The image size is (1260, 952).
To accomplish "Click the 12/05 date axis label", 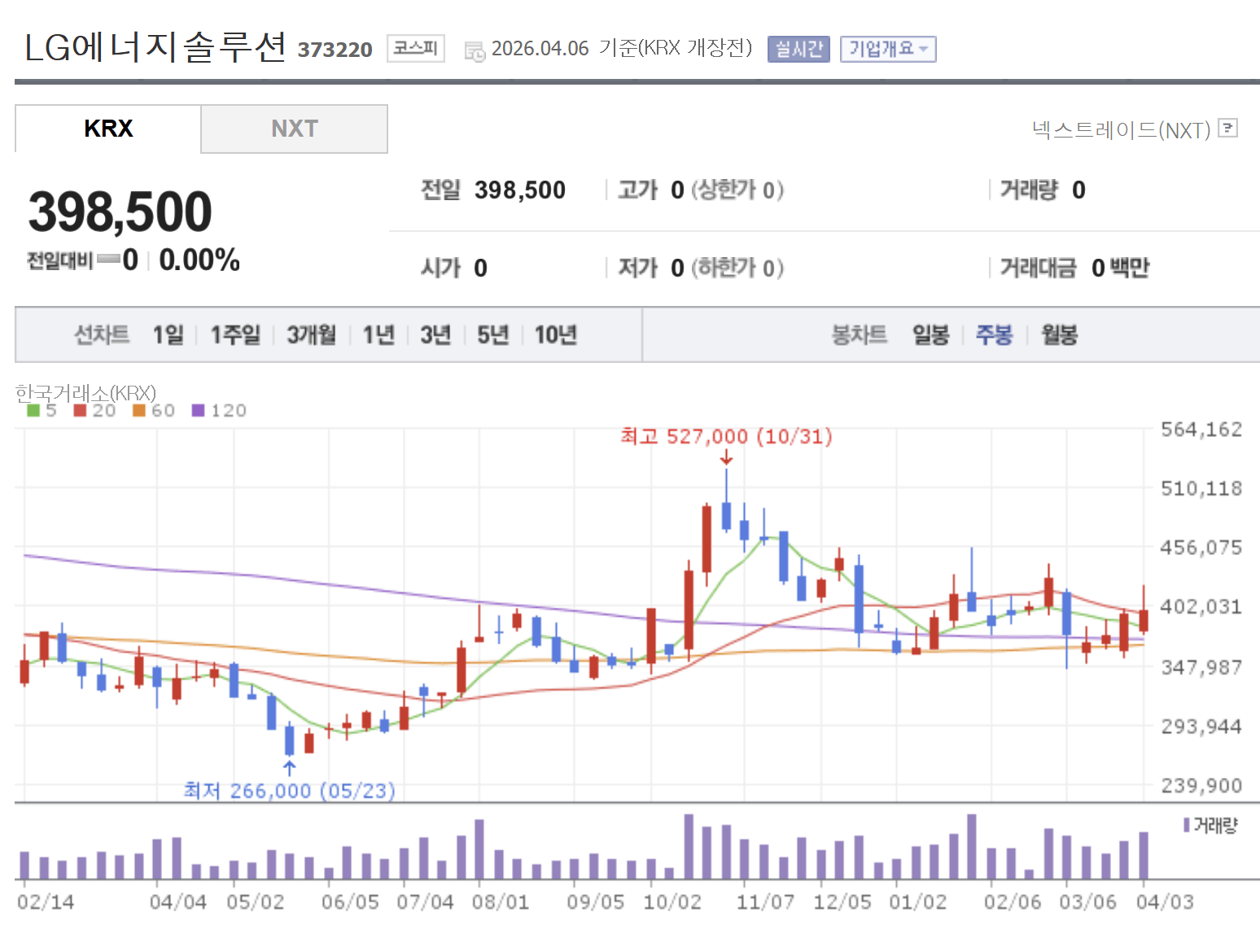I will pos(842,902).
